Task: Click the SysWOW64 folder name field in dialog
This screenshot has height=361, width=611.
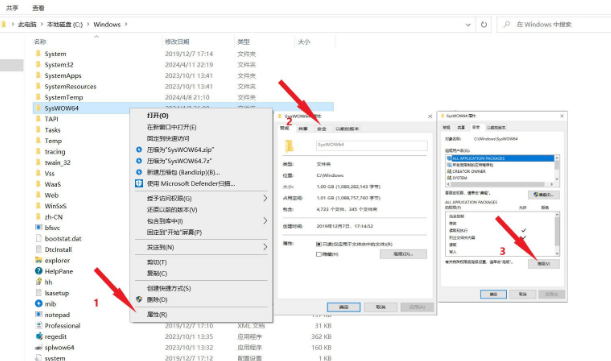Action: pyautogui.click(x=372, y=145)
